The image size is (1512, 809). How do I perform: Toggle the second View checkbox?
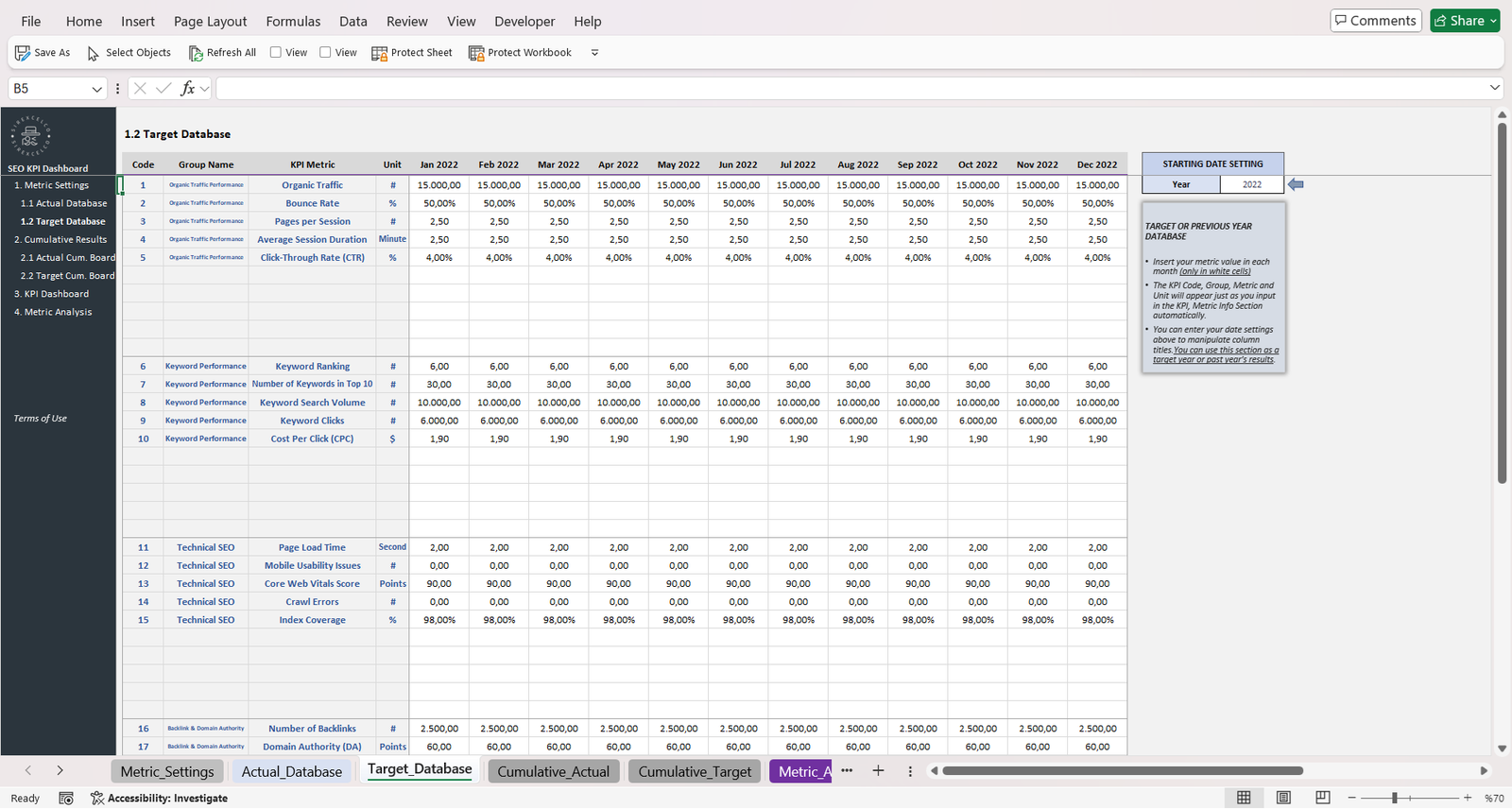coord(325,53)
